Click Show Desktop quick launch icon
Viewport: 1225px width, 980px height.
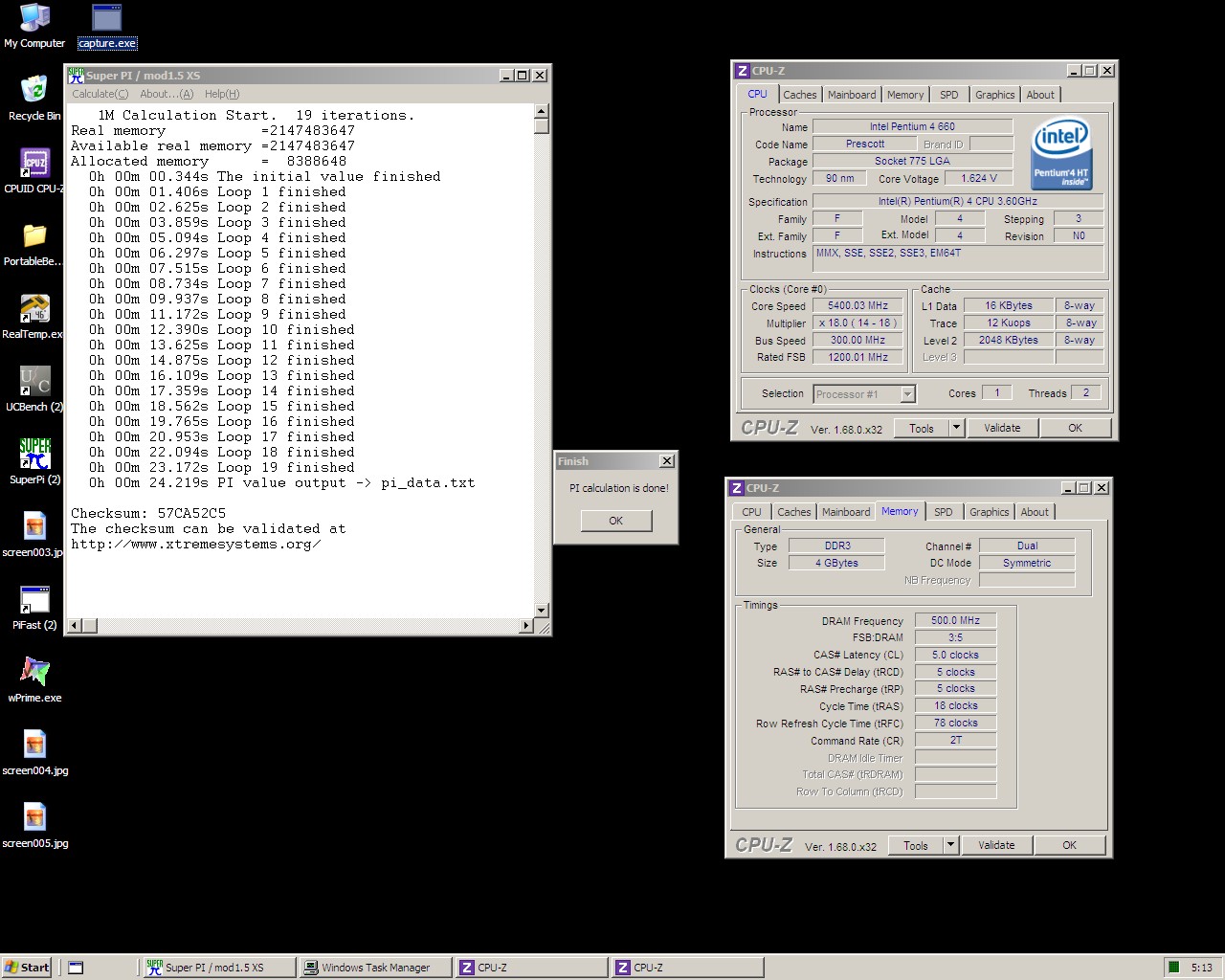tap(76, 968)
